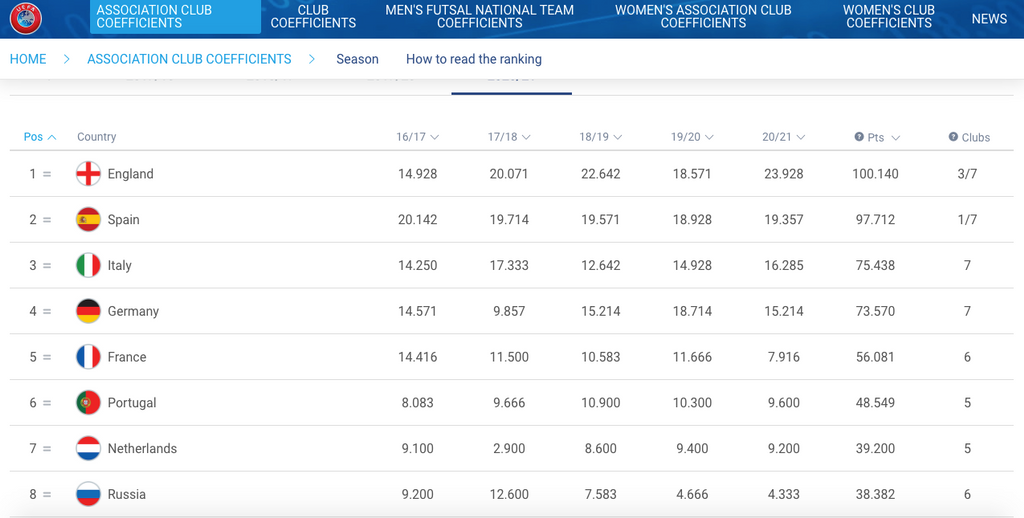The height and width of the screenshot is (518, 1024).
Task: Click the Clubs help question icon
Action: pos(953,137)
